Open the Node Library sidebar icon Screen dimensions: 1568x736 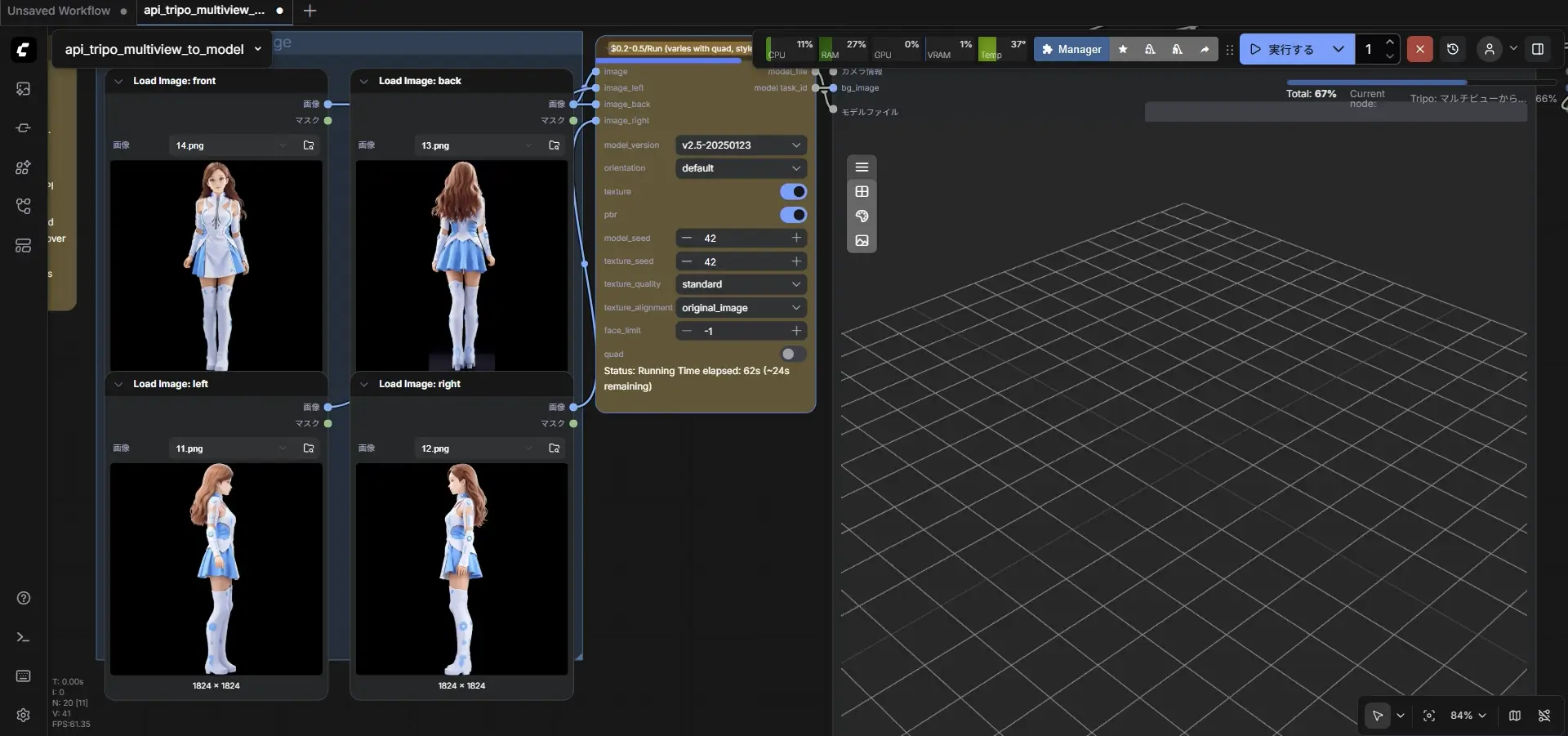(x=23, y=168)
